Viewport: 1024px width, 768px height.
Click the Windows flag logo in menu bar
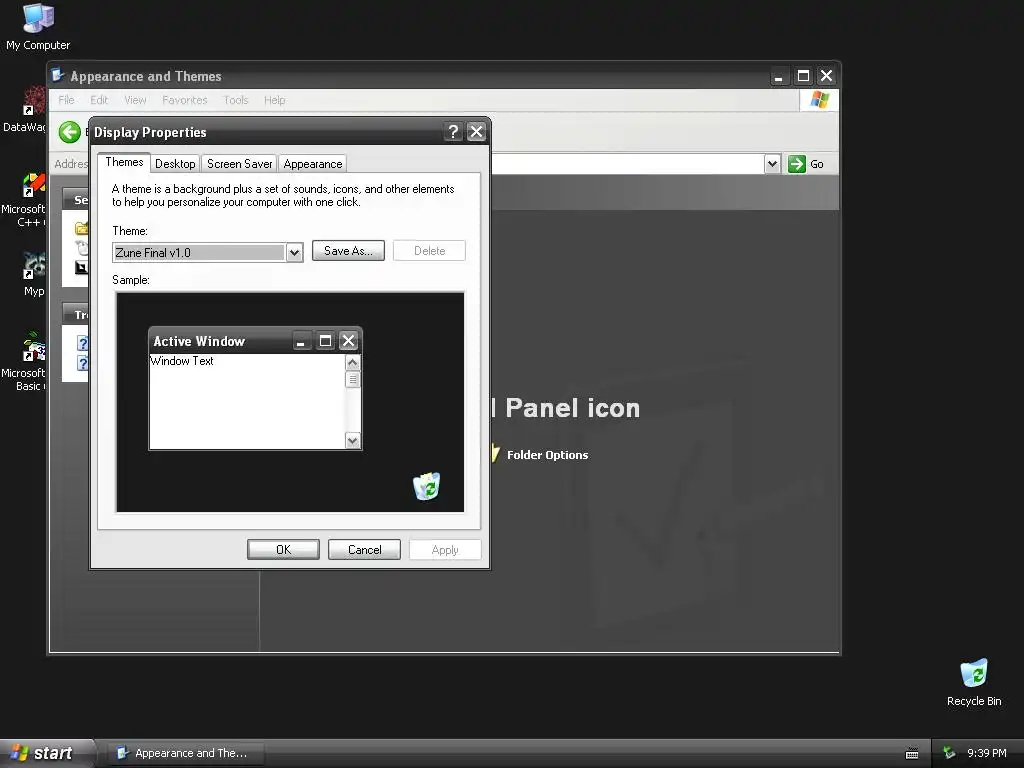tap(819, 100)
